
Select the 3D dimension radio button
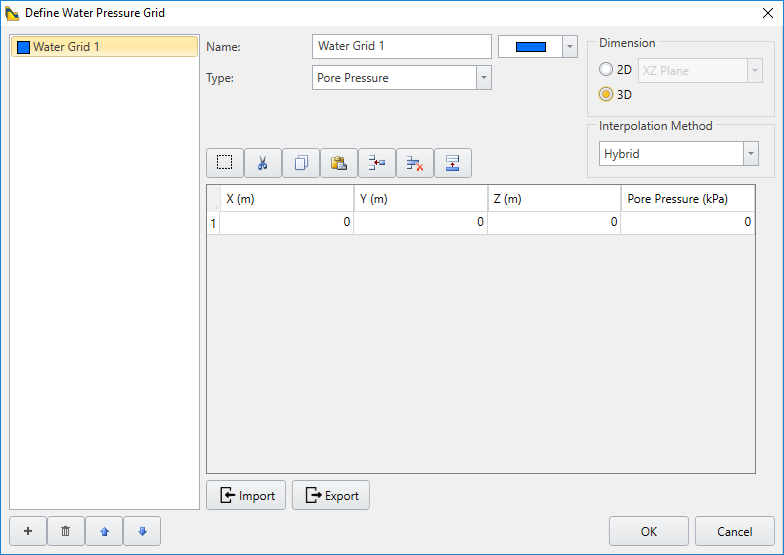click(606, 94)
